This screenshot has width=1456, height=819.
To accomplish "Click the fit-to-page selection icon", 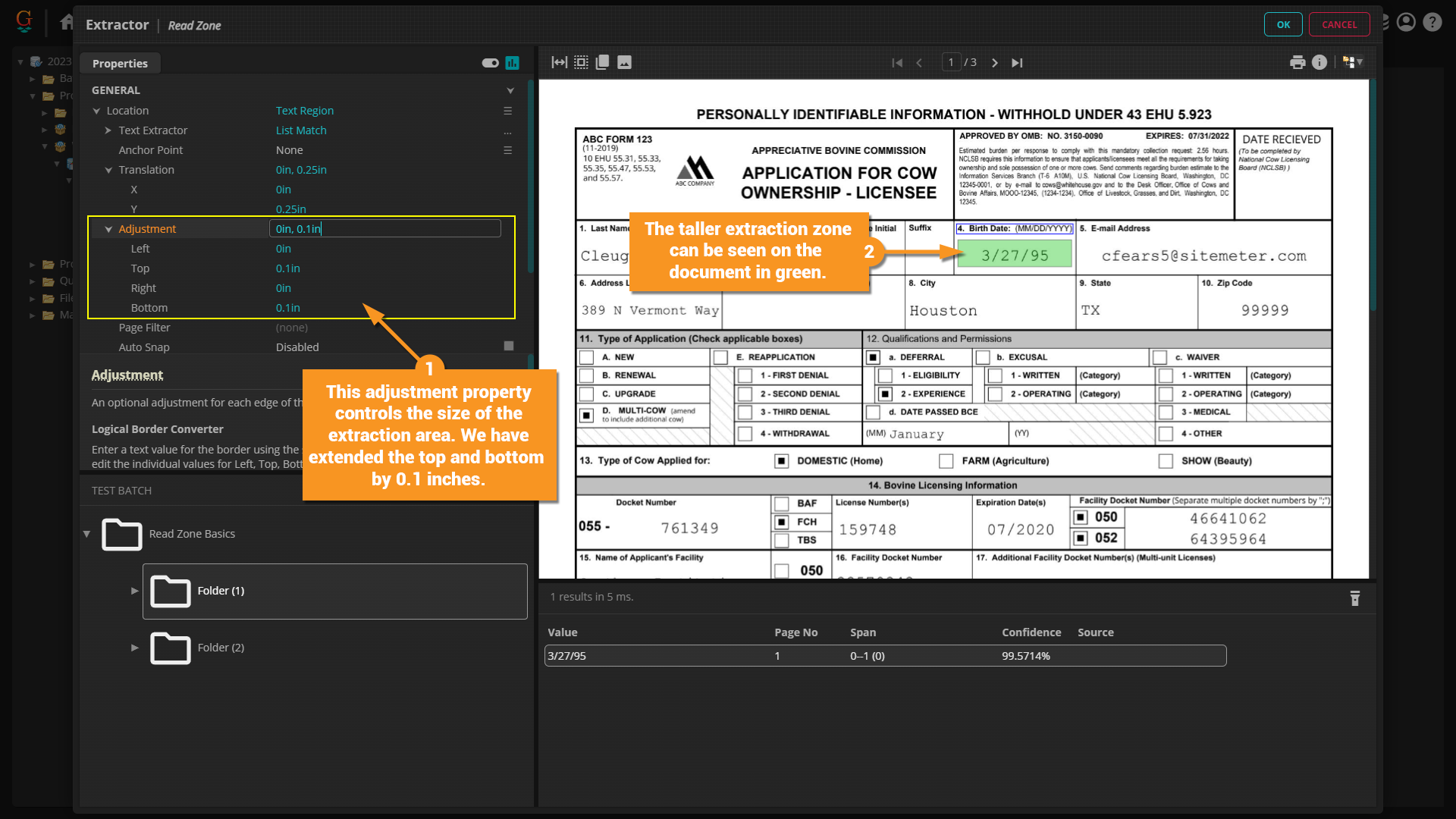I will point(581,62).
